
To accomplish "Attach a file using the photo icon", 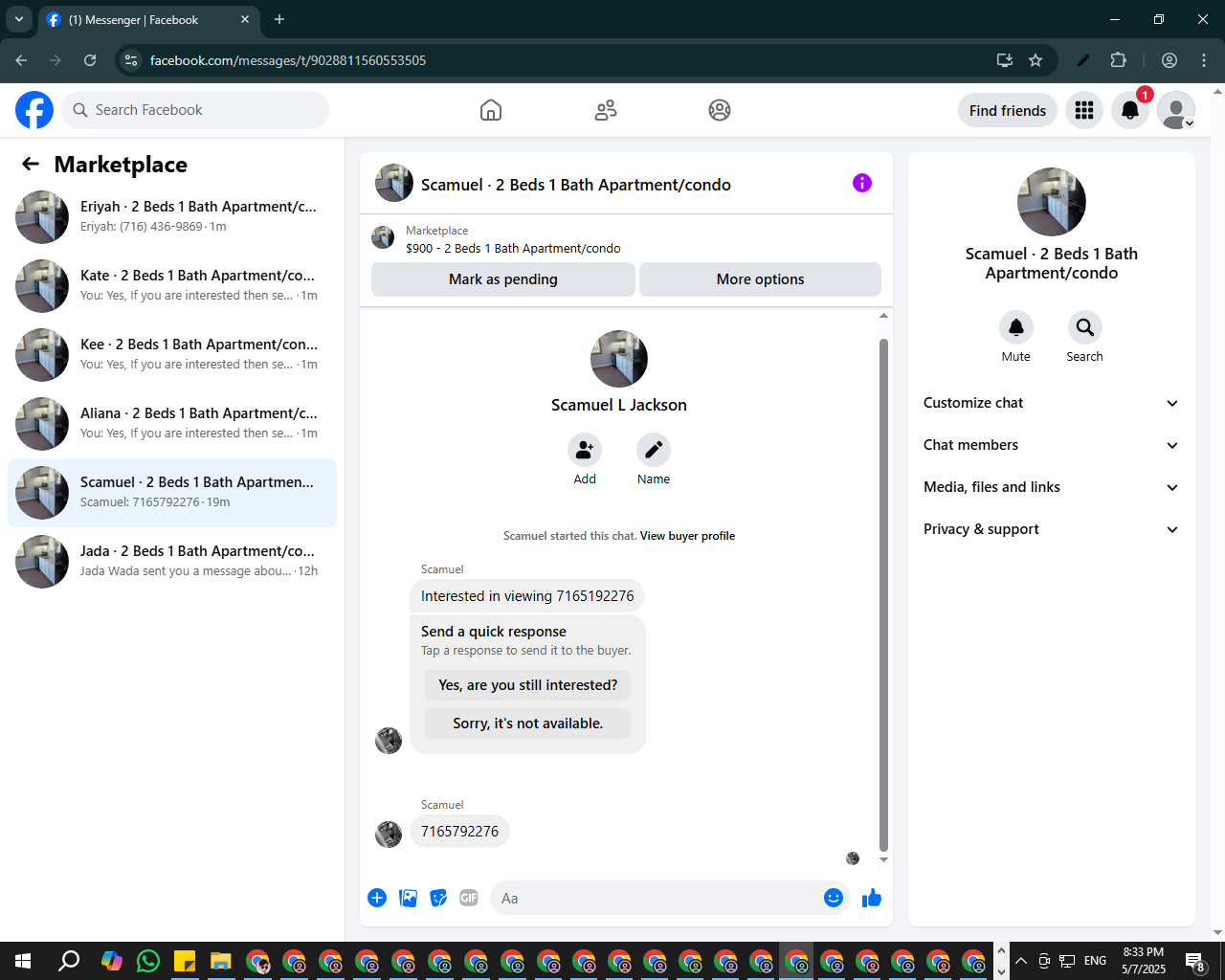I will [408, 898].
